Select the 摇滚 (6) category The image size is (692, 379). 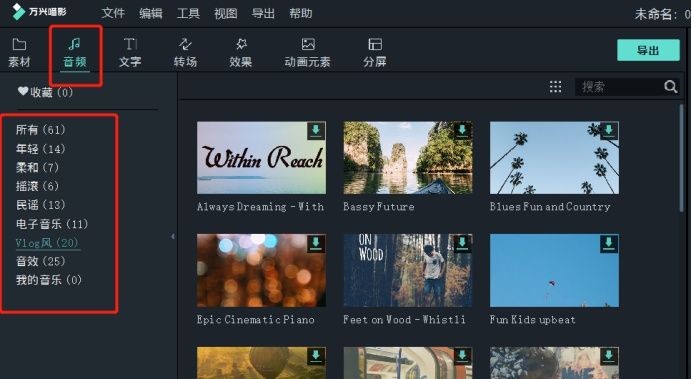pos(37,186)
